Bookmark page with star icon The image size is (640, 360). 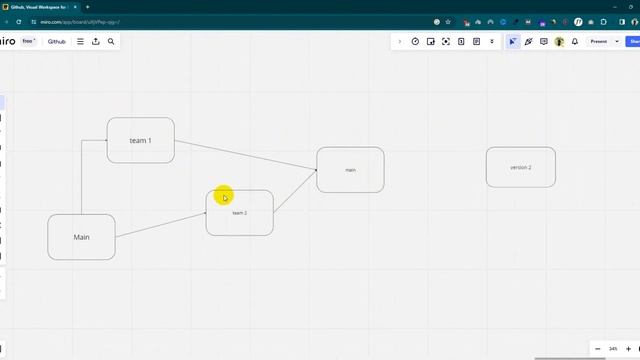[448, 22]
